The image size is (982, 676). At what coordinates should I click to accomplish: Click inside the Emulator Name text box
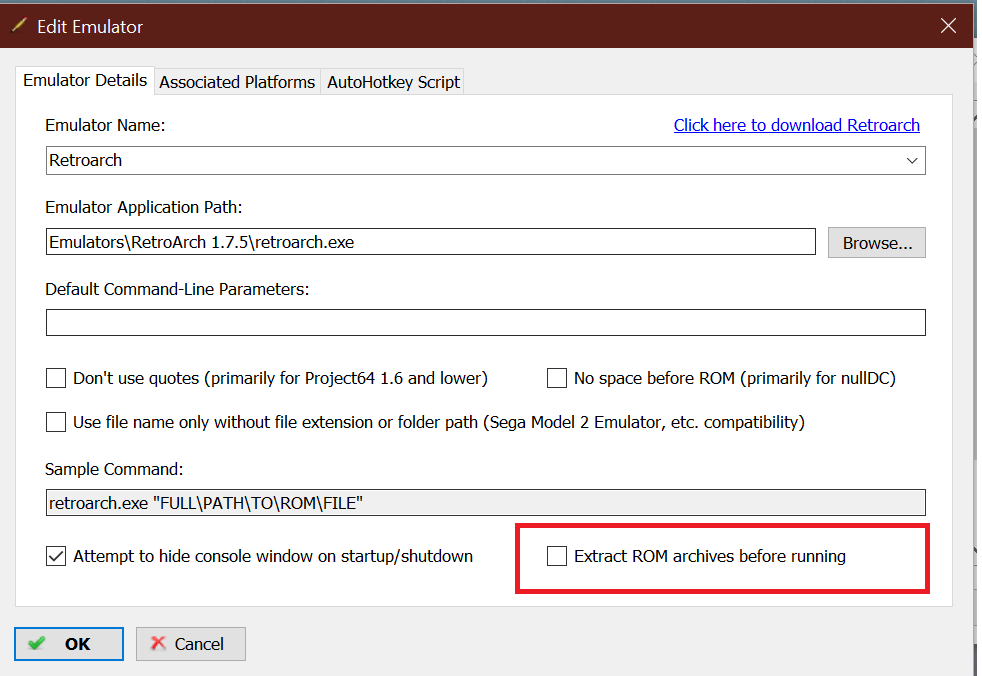pos(470,160)
